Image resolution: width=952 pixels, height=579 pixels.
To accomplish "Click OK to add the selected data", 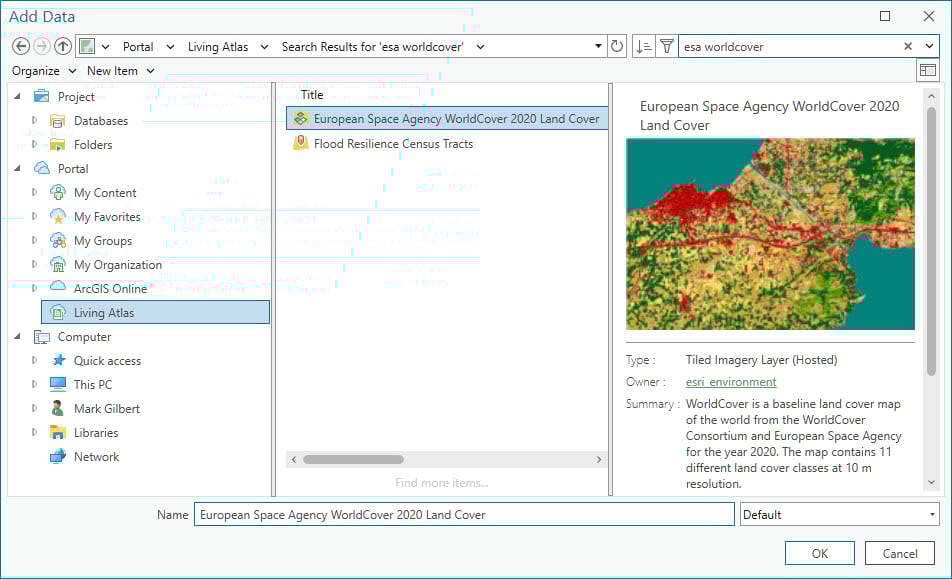I will pos(819,552).
